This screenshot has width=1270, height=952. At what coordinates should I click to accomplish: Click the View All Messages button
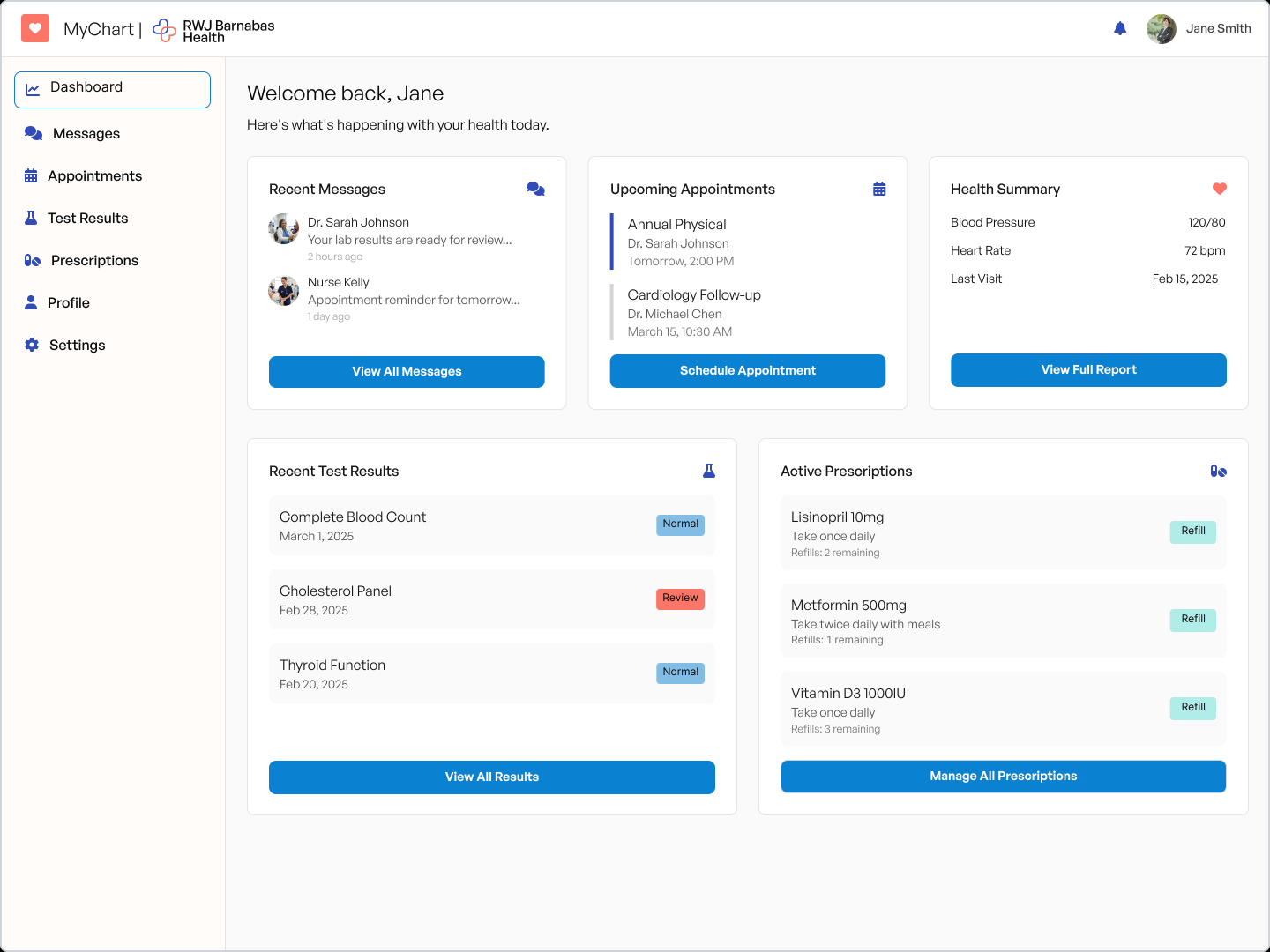[407, 371]
